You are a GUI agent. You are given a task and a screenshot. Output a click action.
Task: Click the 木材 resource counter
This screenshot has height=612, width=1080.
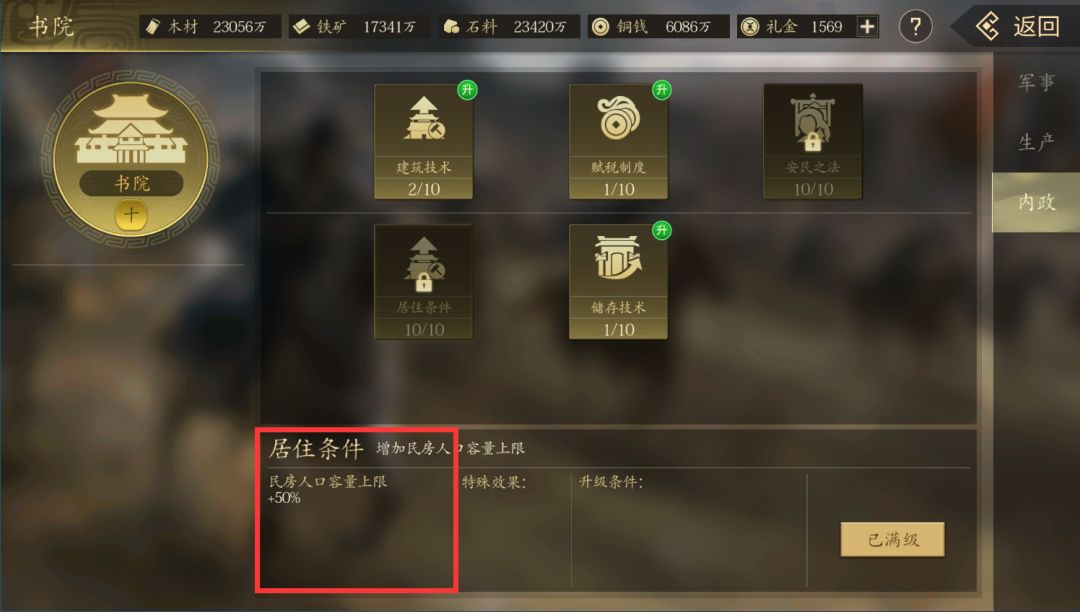point(210,27)
